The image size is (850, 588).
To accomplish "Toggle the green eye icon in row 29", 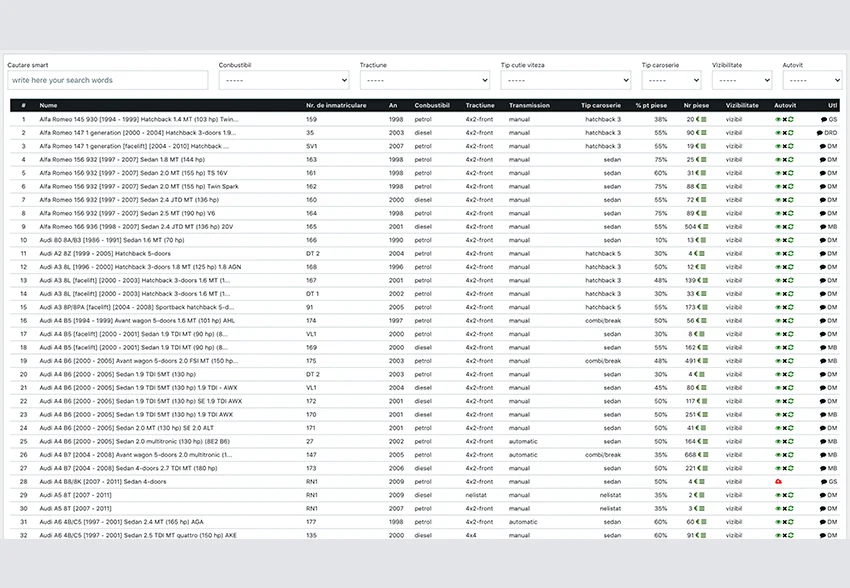I will [x=778, y=495].
